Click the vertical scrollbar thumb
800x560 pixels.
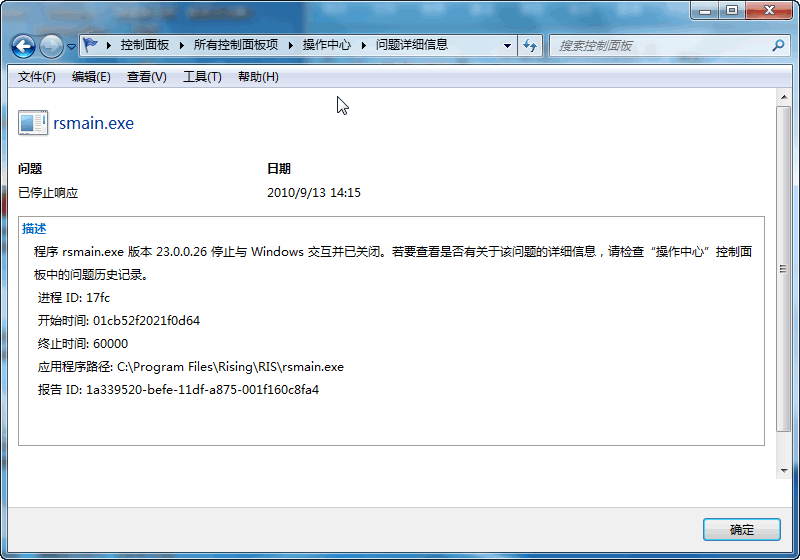[784, 269]
